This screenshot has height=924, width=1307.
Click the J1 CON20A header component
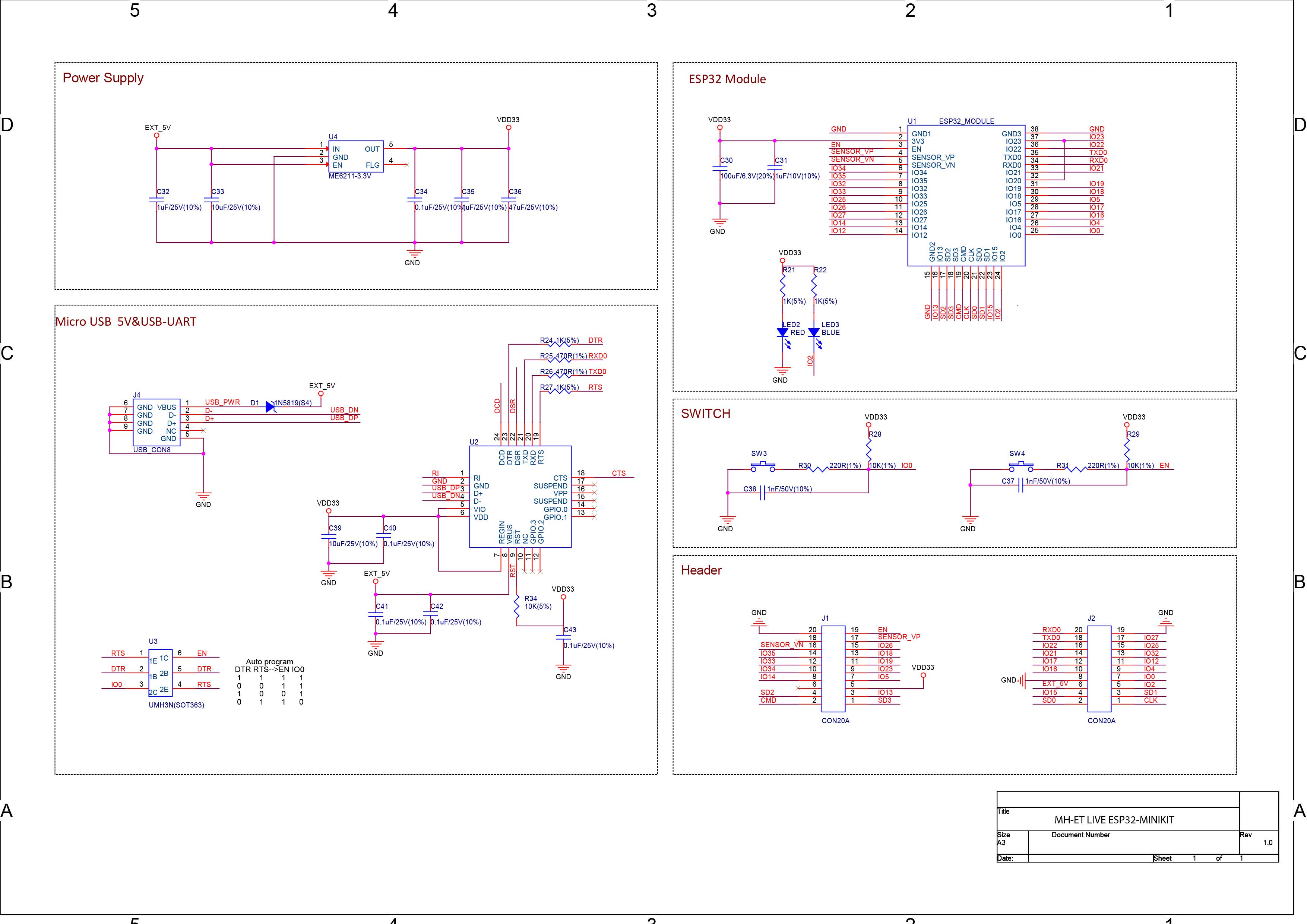click(x=833, y=668)
